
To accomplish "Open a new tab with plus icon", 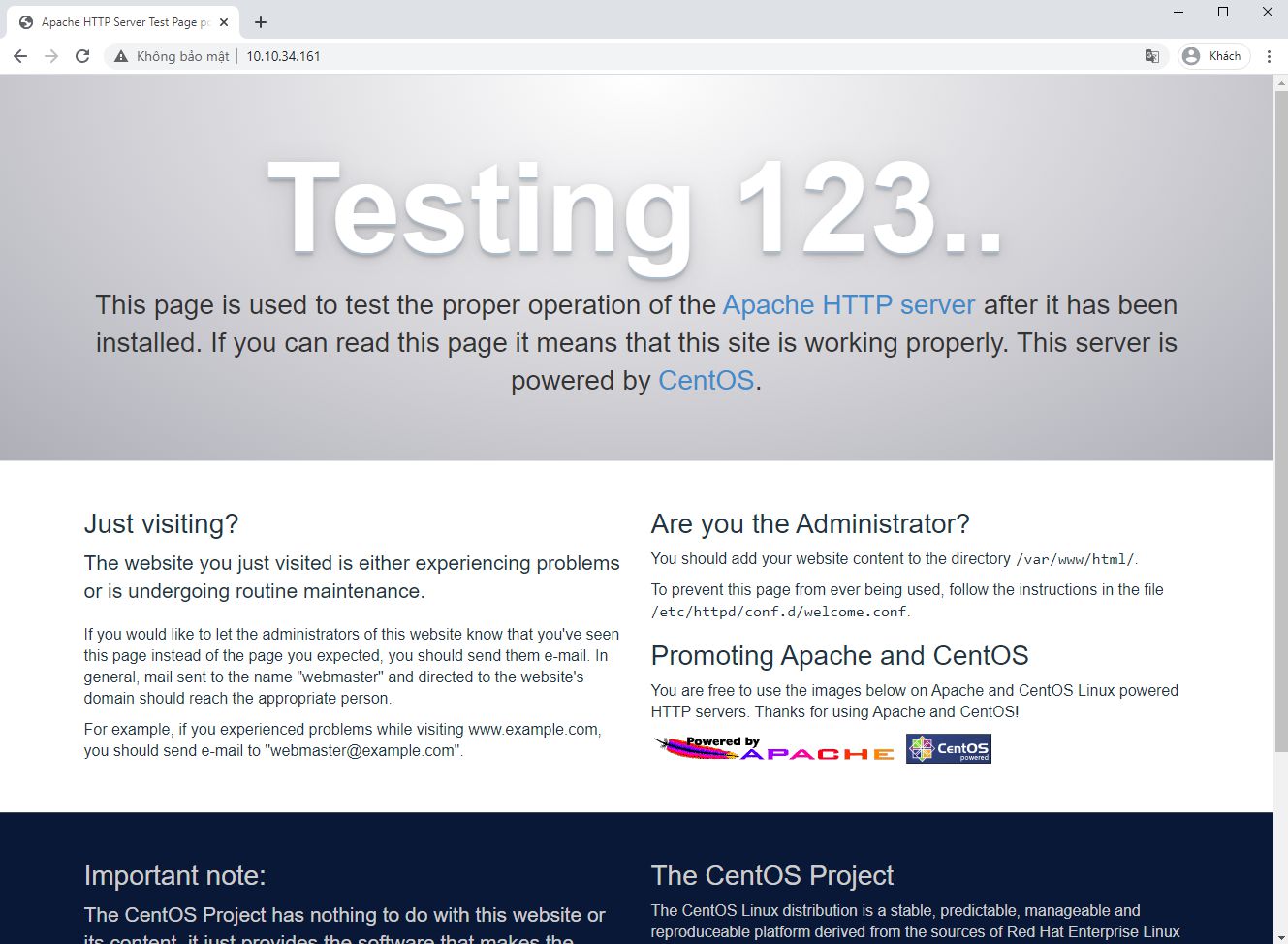I will [x=260, y=22].
